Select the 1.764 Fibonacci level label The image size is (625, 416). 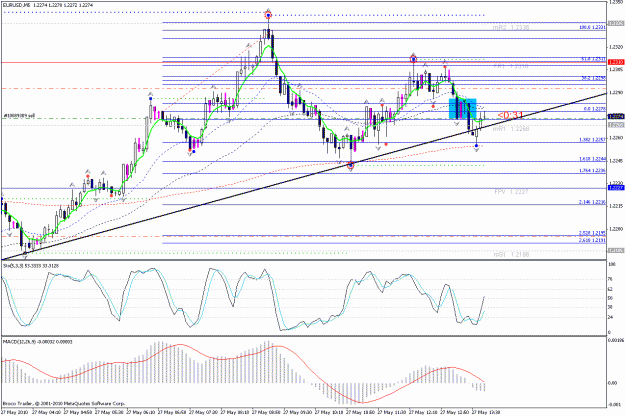point(592,171)
